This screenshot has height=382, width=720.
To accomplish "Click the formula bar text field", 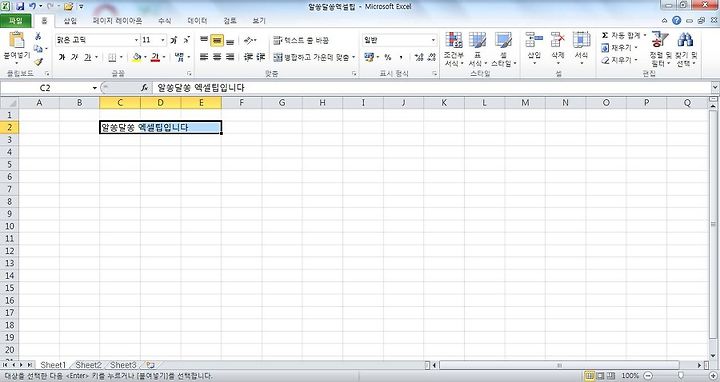I will click(432, 88).
